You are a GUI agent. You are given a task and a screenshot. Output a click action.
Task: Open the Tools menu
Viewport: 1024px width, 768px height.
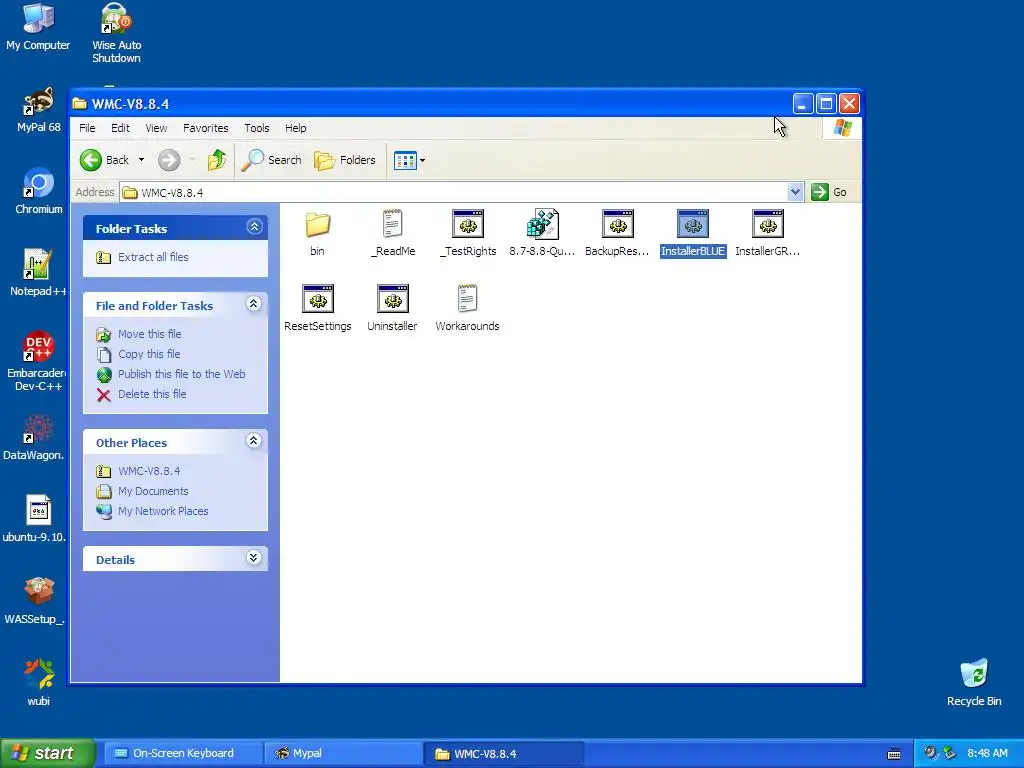[x=257, y=128]
